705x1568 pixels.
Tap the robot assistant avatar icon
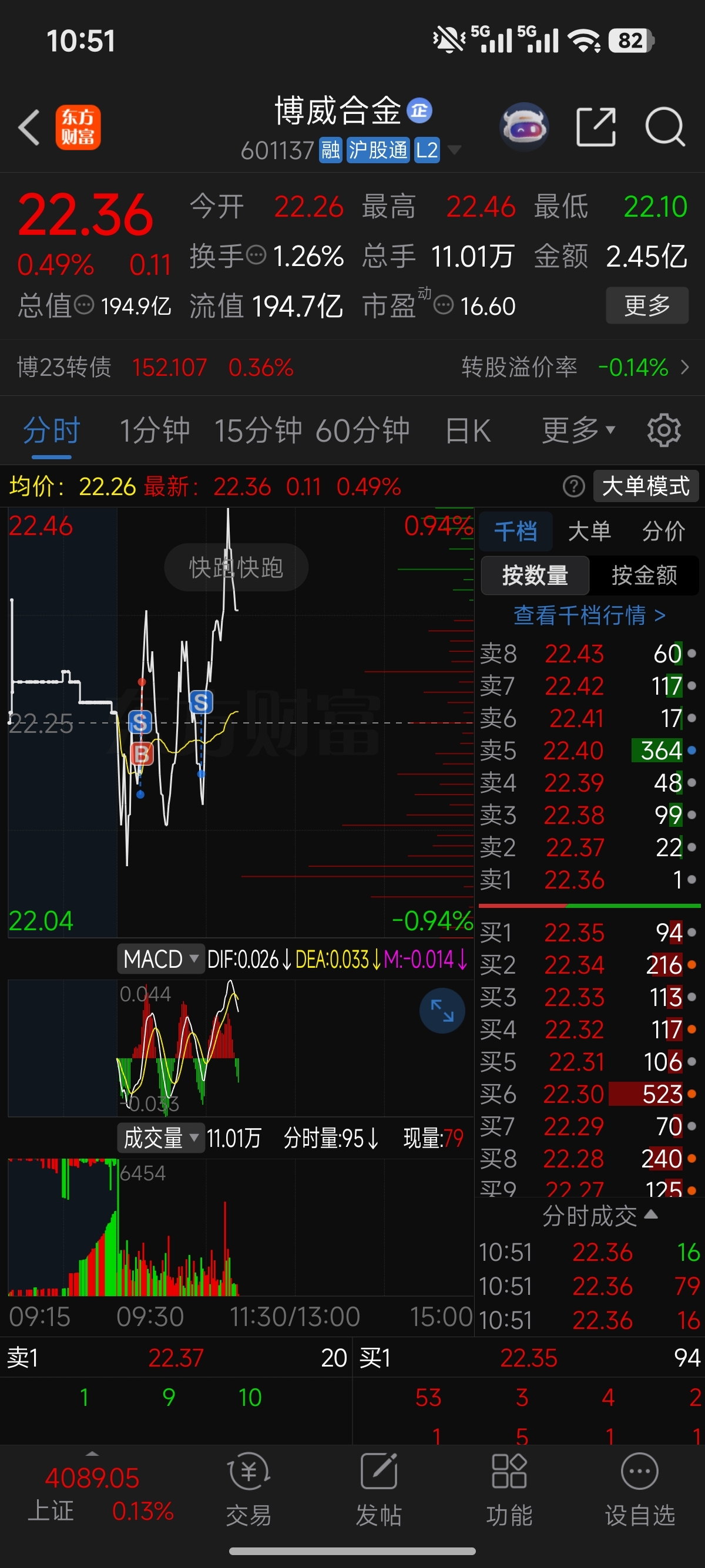(523, 127)
